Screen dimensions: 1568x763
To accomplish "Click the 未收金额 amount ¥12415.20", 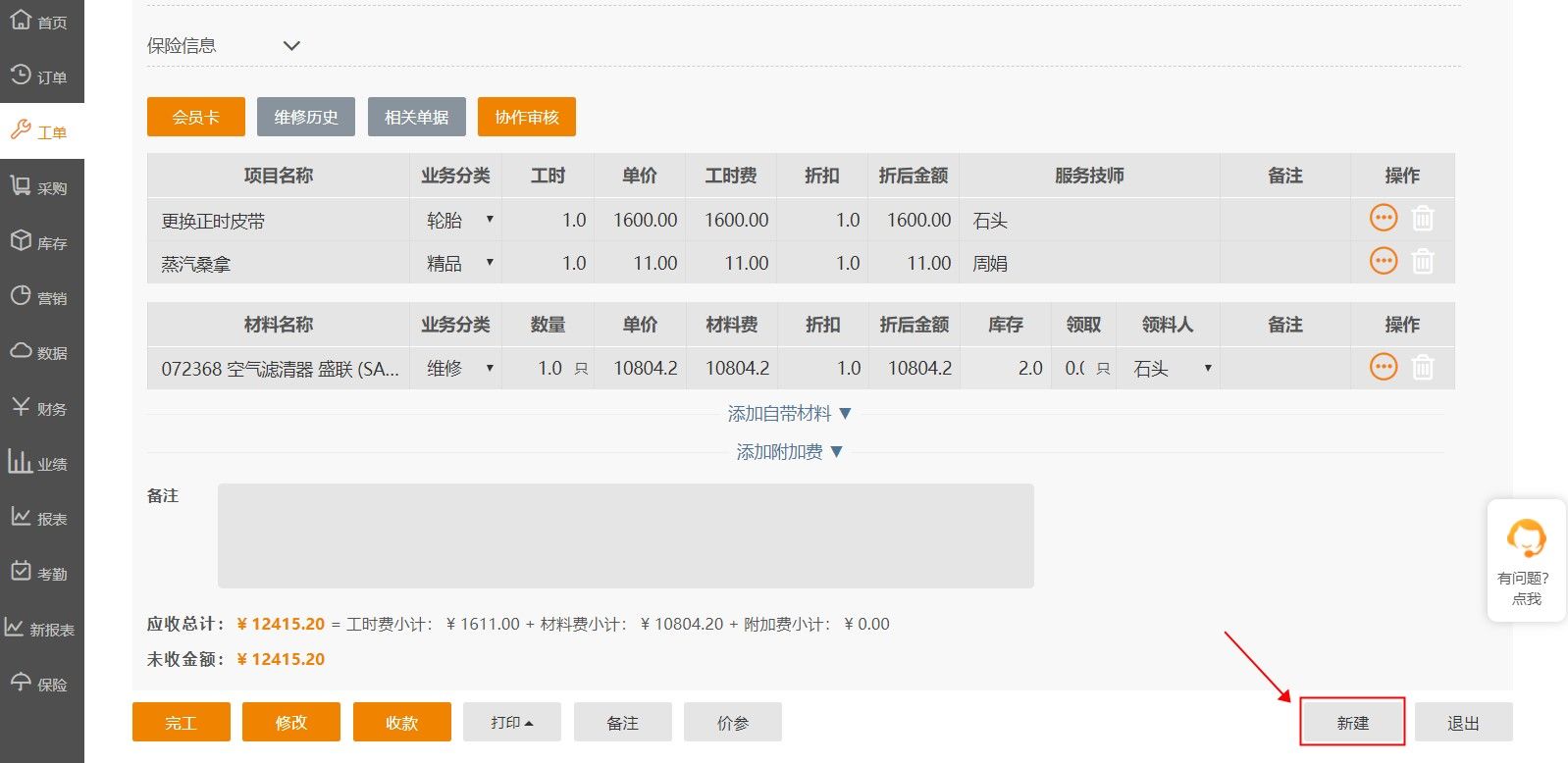I will pos(281,659).
